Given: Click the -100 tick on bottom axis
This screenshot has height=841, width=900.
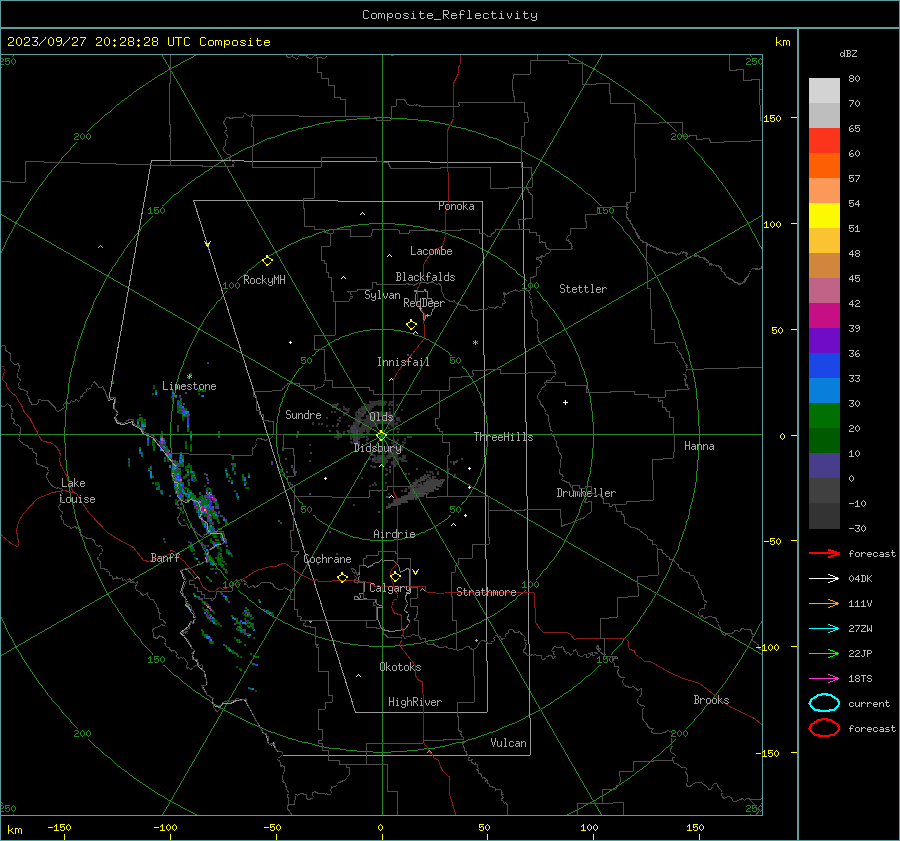Looking at the screenshot, I should (x=165, y=827).
